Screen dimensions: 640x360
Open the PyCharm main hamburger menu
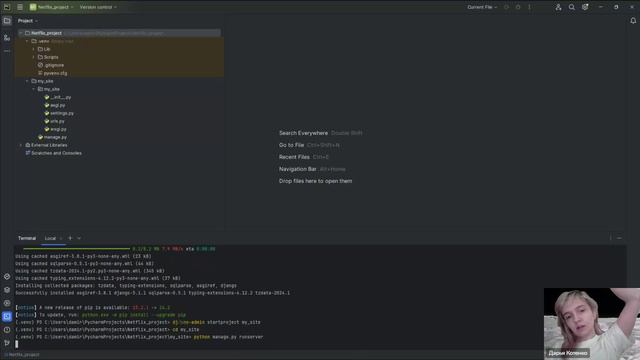click(20, 7)
